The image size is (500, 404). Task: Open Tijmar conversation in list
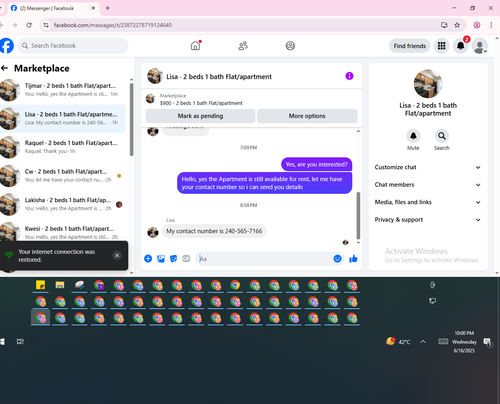[63, 90]
